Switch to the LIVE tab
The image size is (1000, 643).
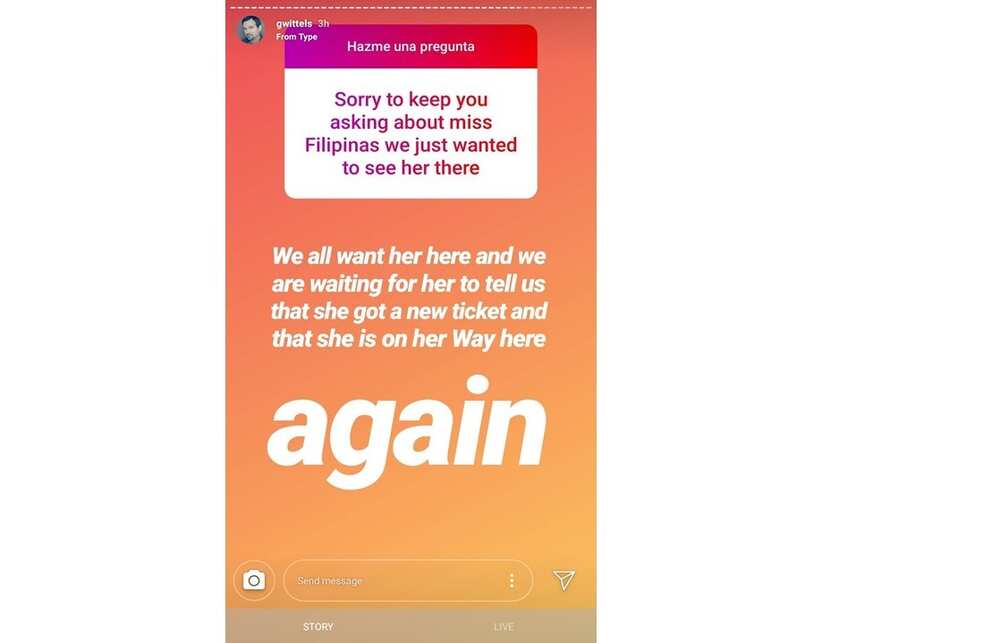[x=504, y=627]
